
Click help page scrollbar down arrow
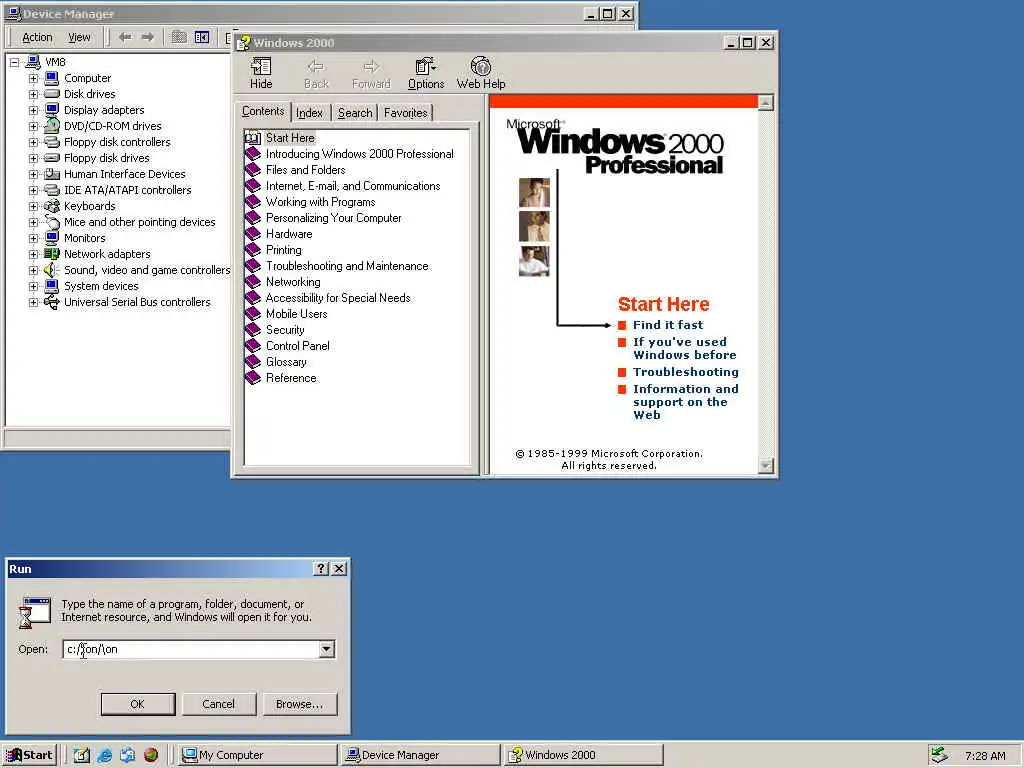(766, 466)
